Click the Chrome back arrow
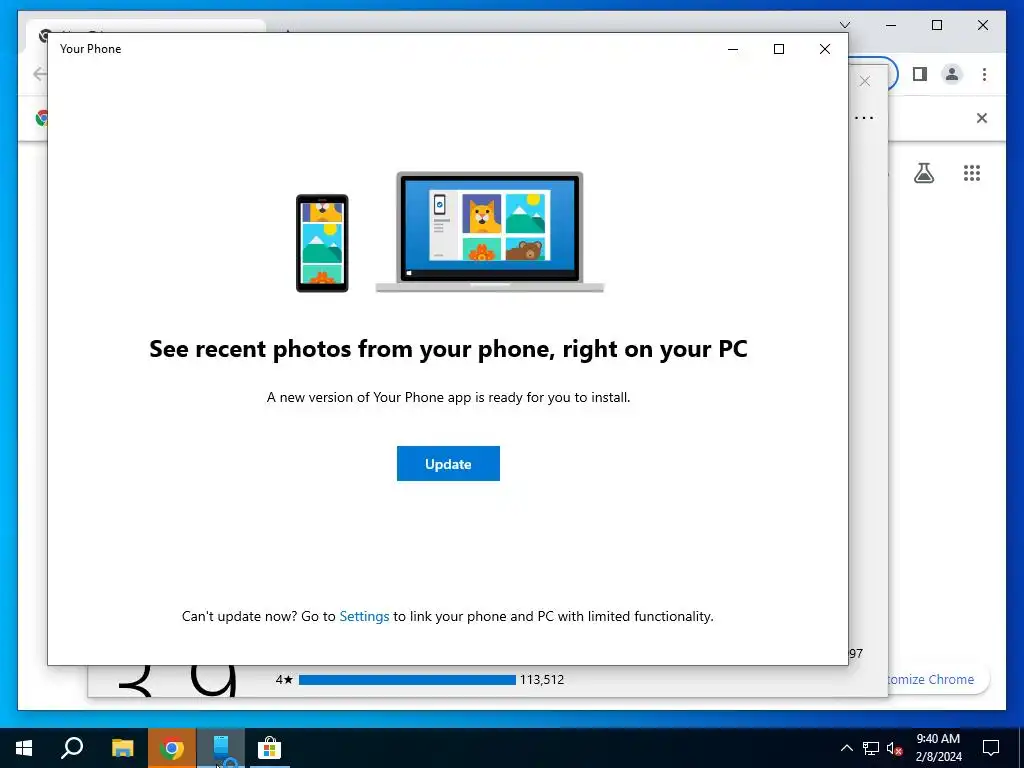This screenshot has height=768, width=1024. click(39, 74)
